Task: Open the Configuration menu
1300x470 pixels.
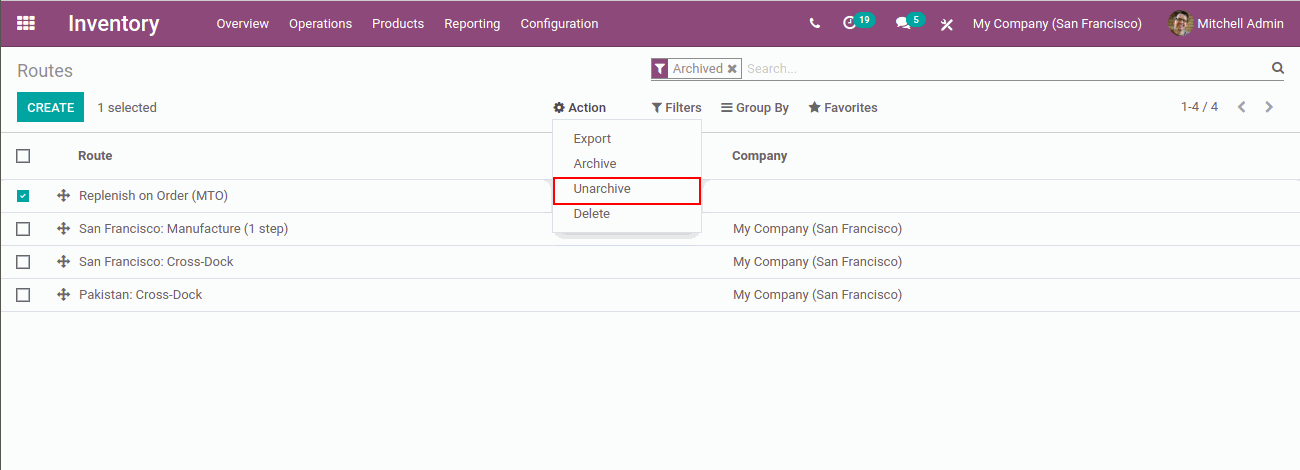Action: coord(559,23)
